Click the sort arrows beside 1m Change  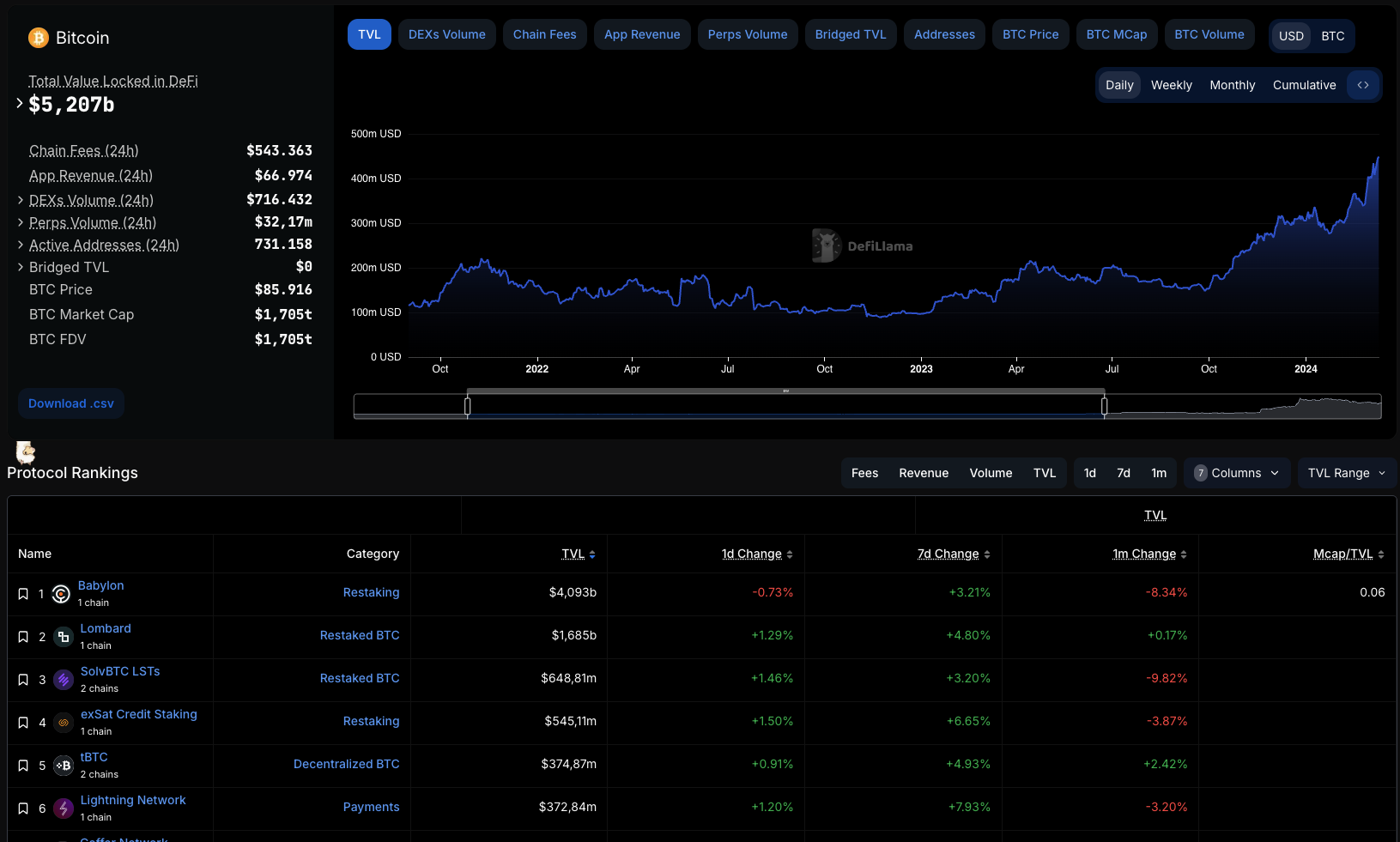tap(1184, 554)
